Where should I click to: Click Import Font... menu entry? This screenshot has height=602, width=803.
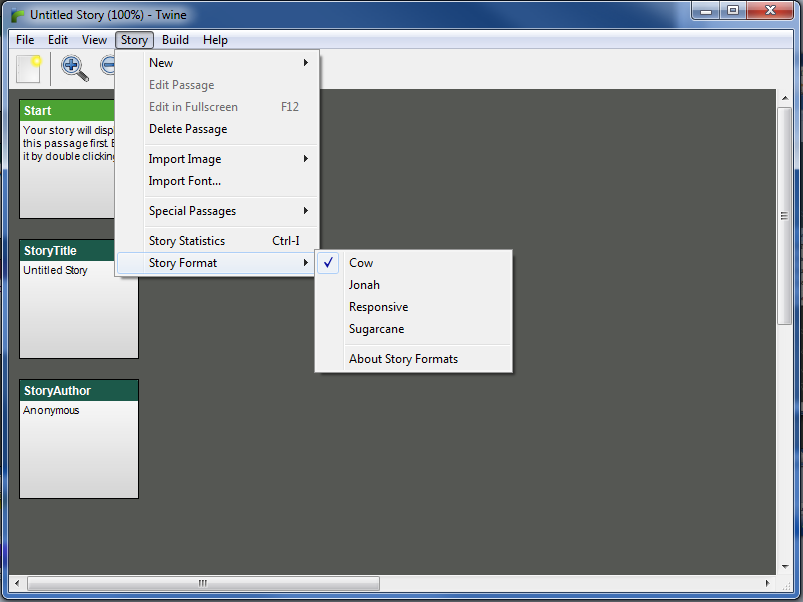[185, 181]
